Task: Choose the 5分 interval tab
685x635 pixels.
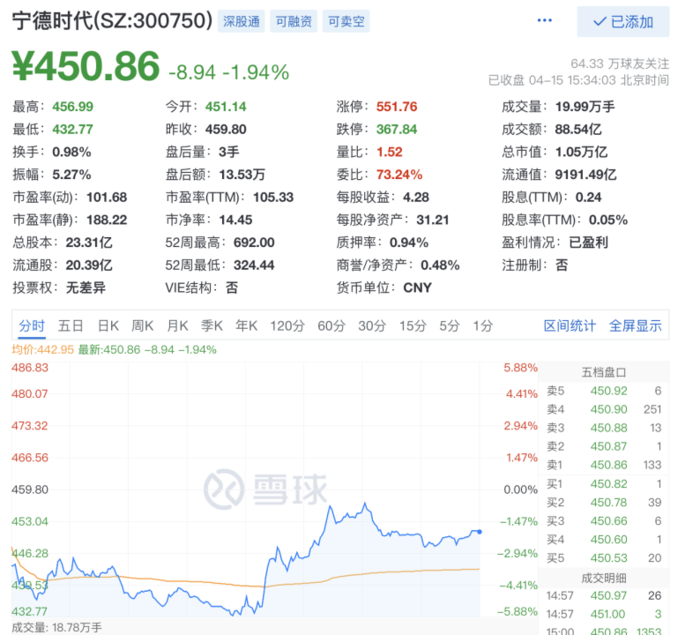Action: (x=450, y=326)
